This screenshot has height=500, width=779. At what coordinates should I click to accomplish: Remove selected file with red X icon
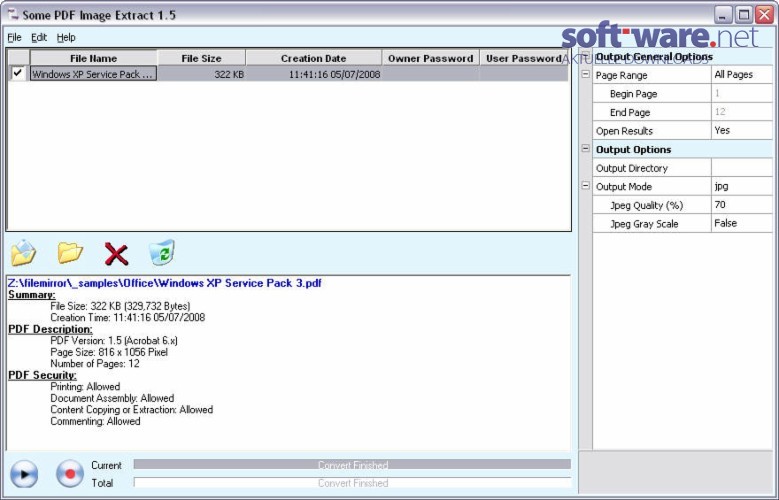pos(116,253)
